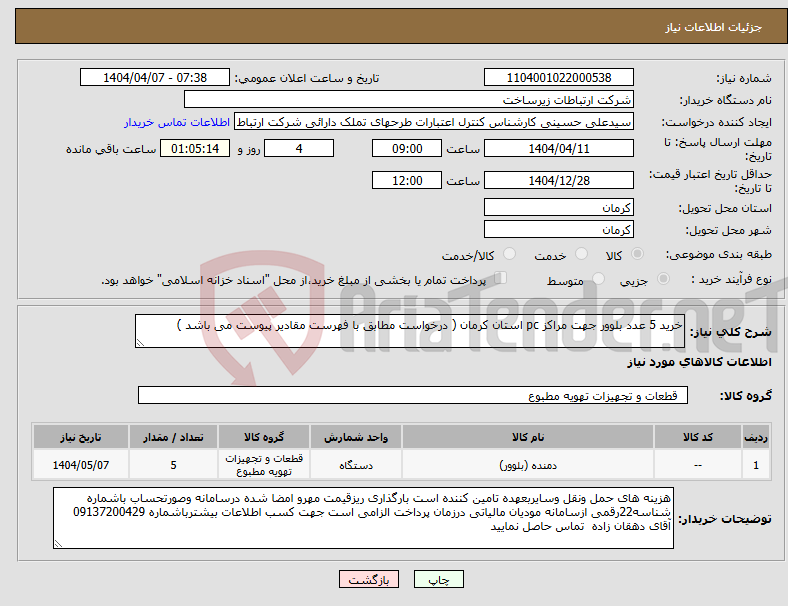Click the ساعت باقی مانده label
The image size is (788, 606).
point(111,149)
